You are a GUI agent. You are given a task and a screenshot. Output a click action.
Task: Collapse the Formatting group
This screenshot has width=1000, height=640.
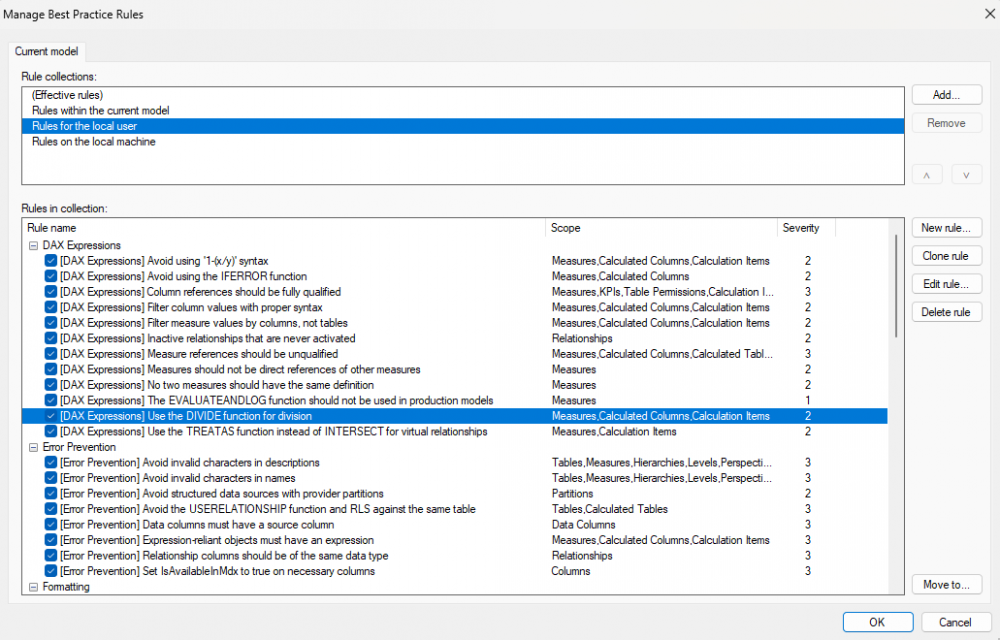click(x=33, y=587)
